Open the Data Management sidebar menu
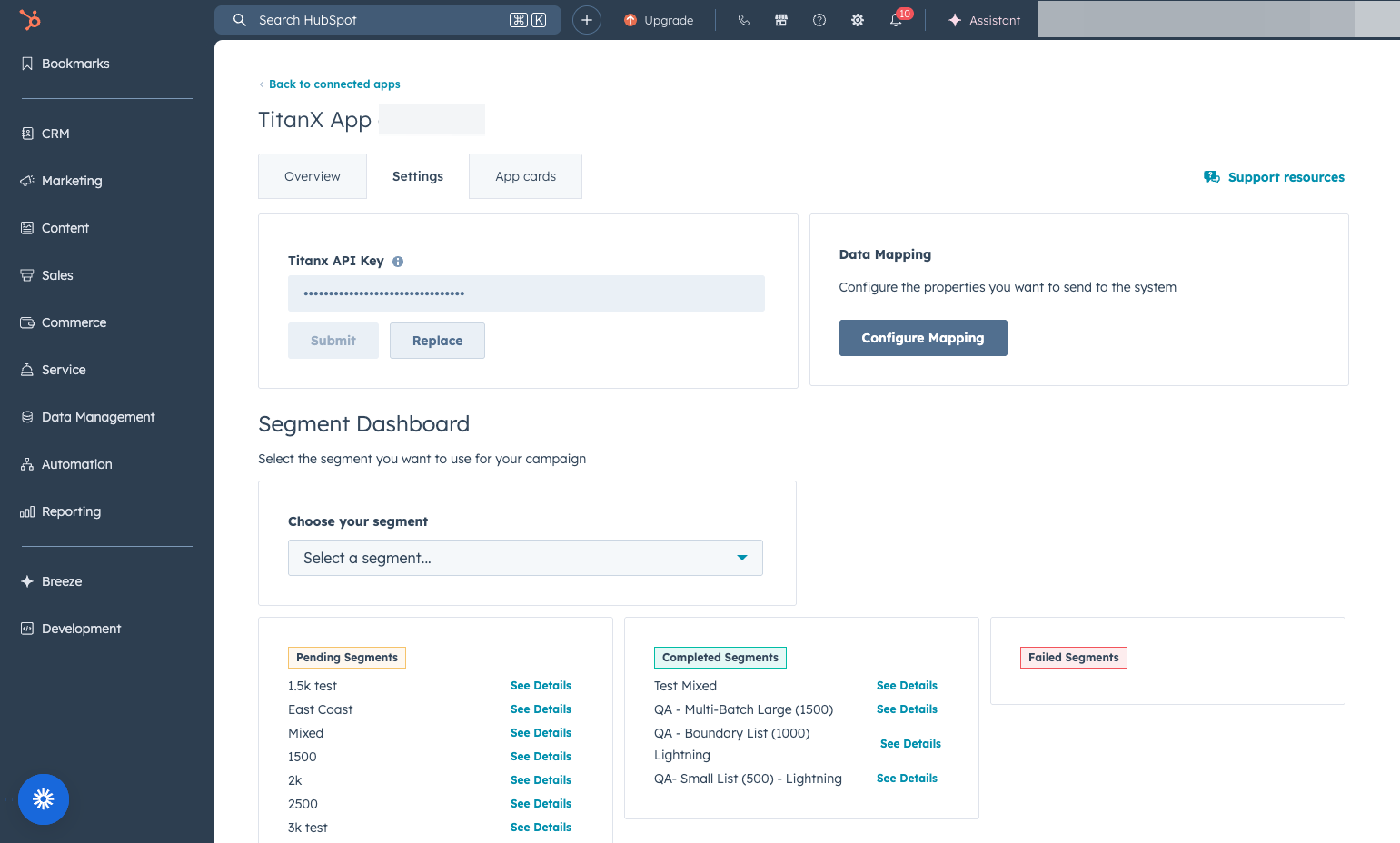Screen dimensions: 1400x843 point(88,417)
